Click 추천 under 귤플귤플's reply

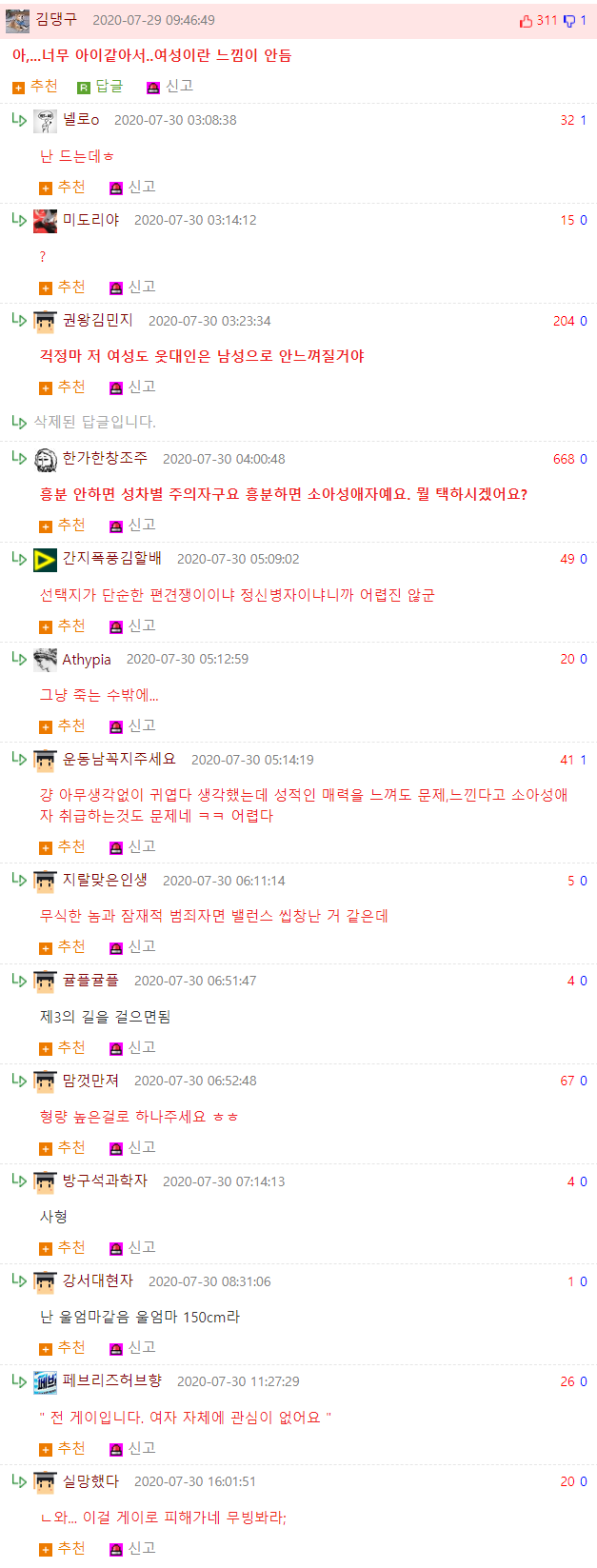[63, 1047]
